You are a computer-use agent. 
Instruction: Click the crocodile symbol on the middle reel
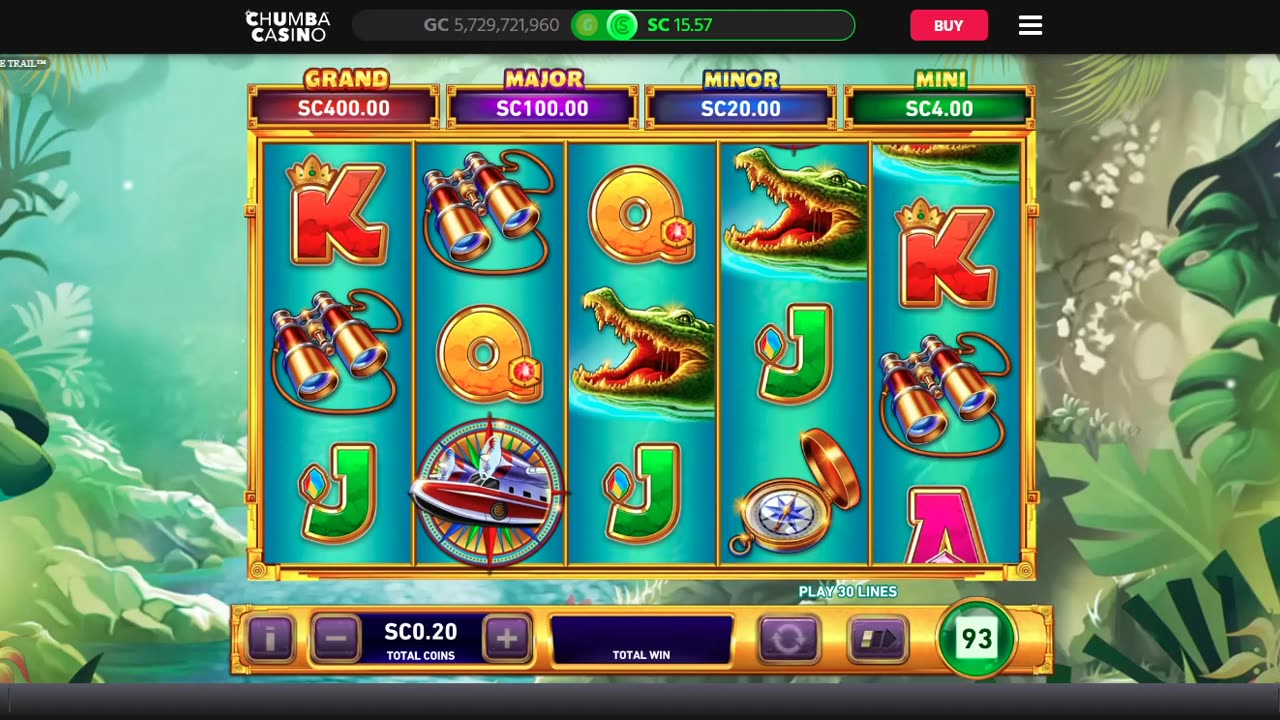[x=641, y=349]
